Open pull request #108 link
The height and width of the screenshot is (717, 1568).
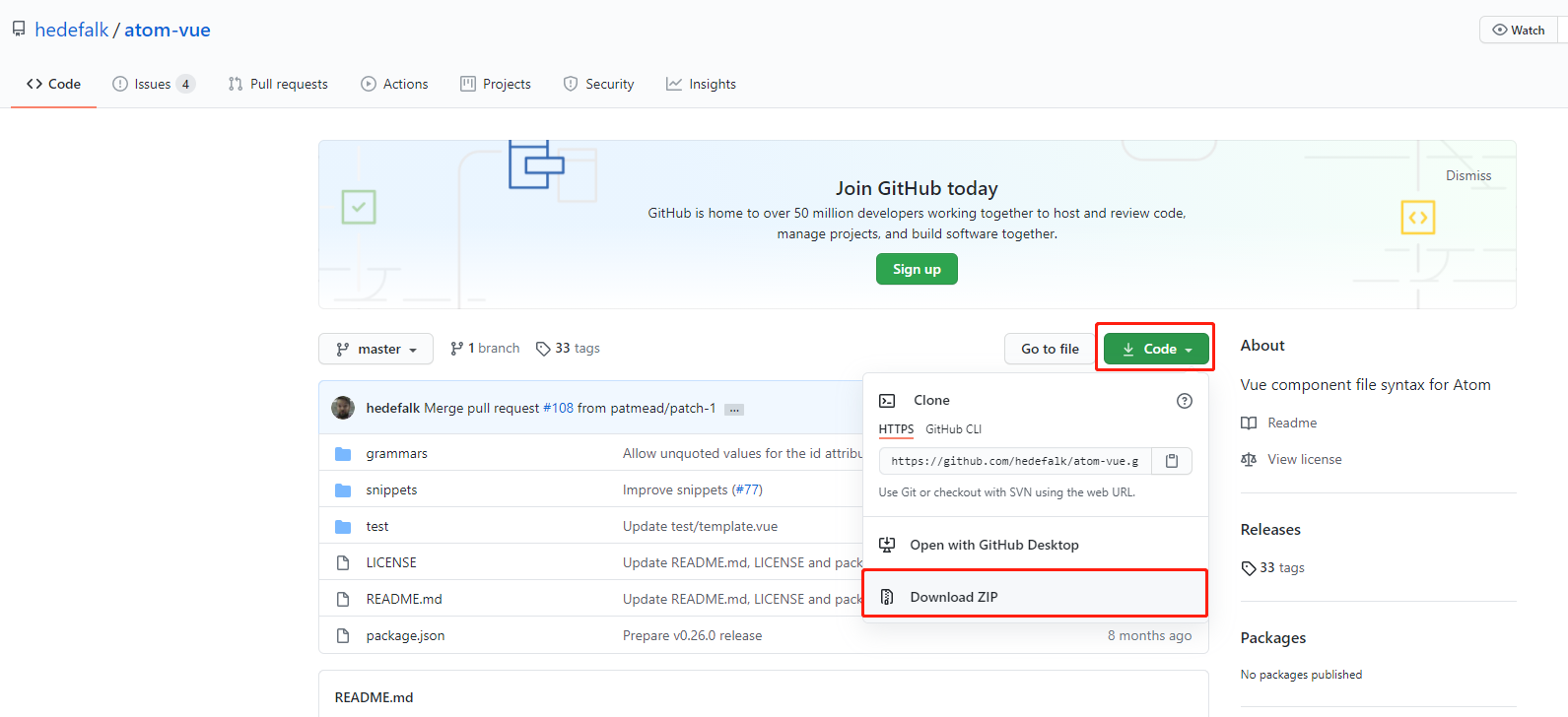coord(558,408)
